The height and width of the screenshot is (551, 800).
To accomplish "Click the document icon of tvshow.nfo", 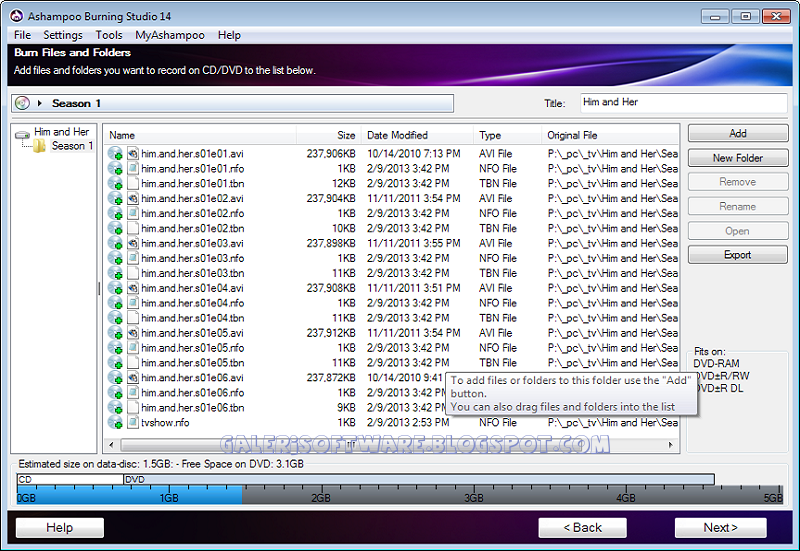I will click(133, 422).
